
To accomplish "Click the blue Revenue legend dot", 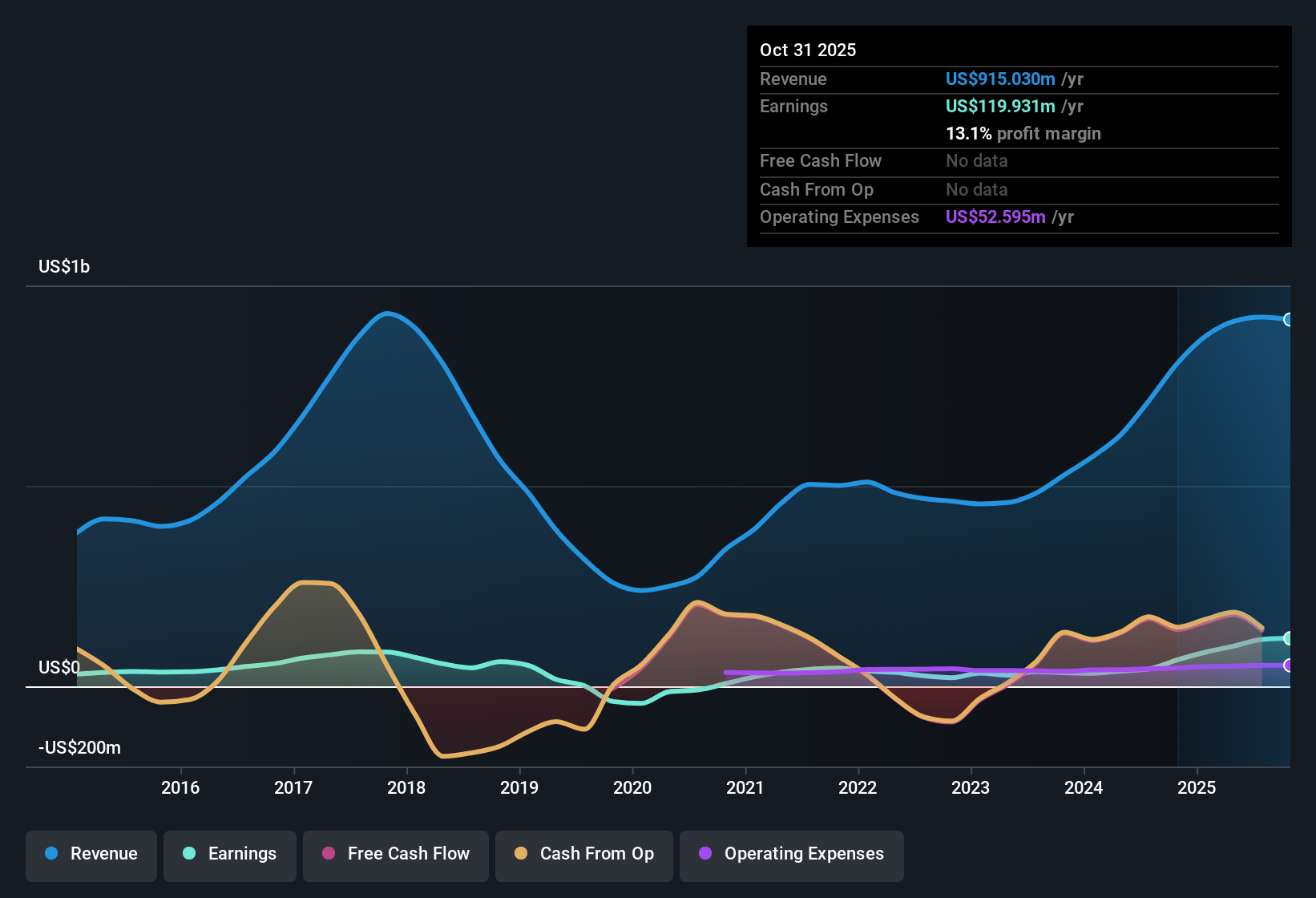I will coord(51,855).
